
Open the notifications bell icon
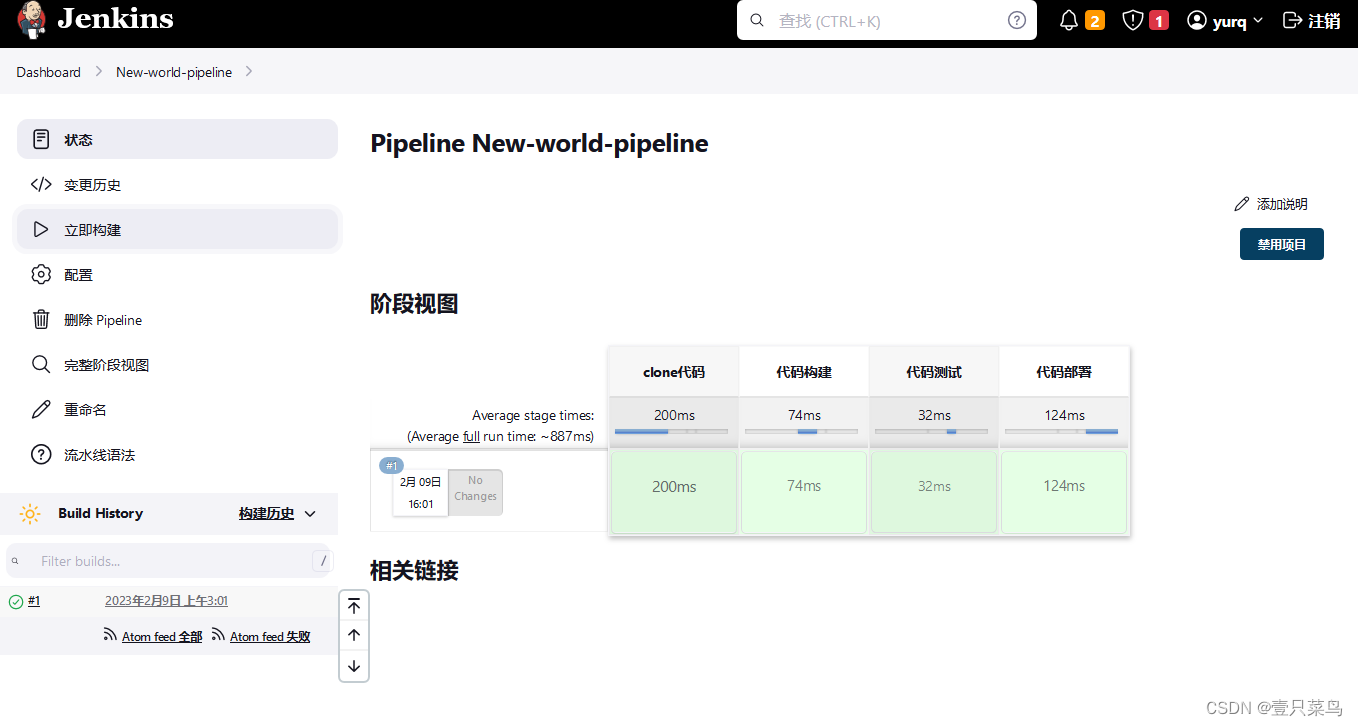click(x=1069, y=20)
